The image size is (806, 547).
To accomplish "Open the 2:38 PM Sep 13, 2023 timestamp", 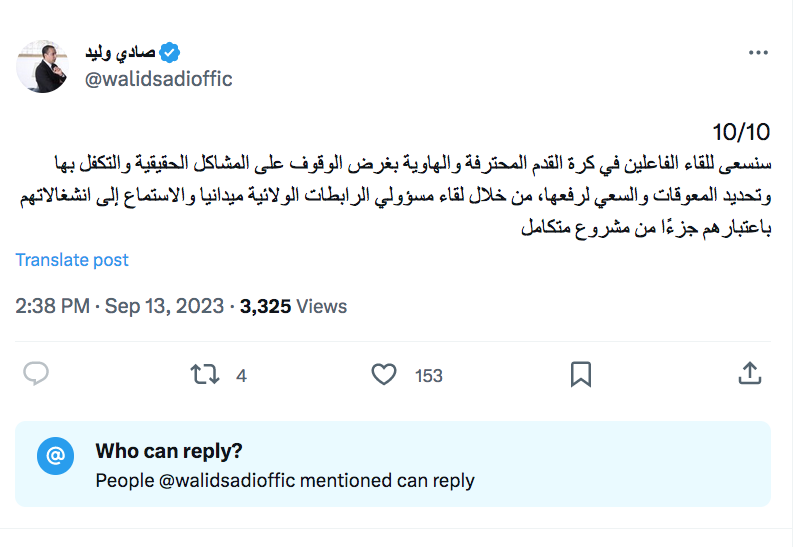I will (x=120, y=306).
